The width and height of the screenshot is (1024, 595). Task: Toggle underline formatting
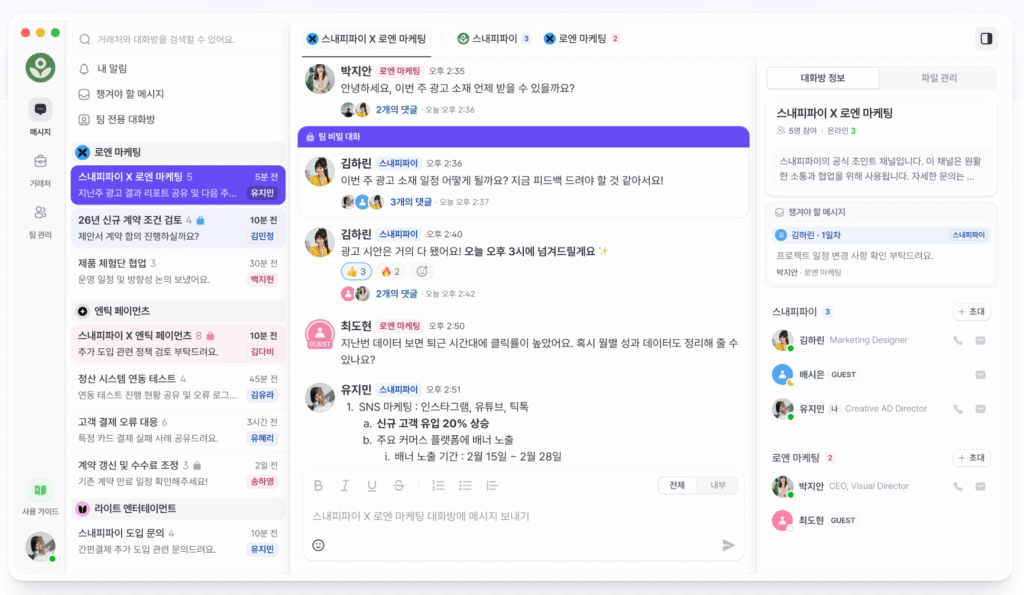[x=372, y=485]
